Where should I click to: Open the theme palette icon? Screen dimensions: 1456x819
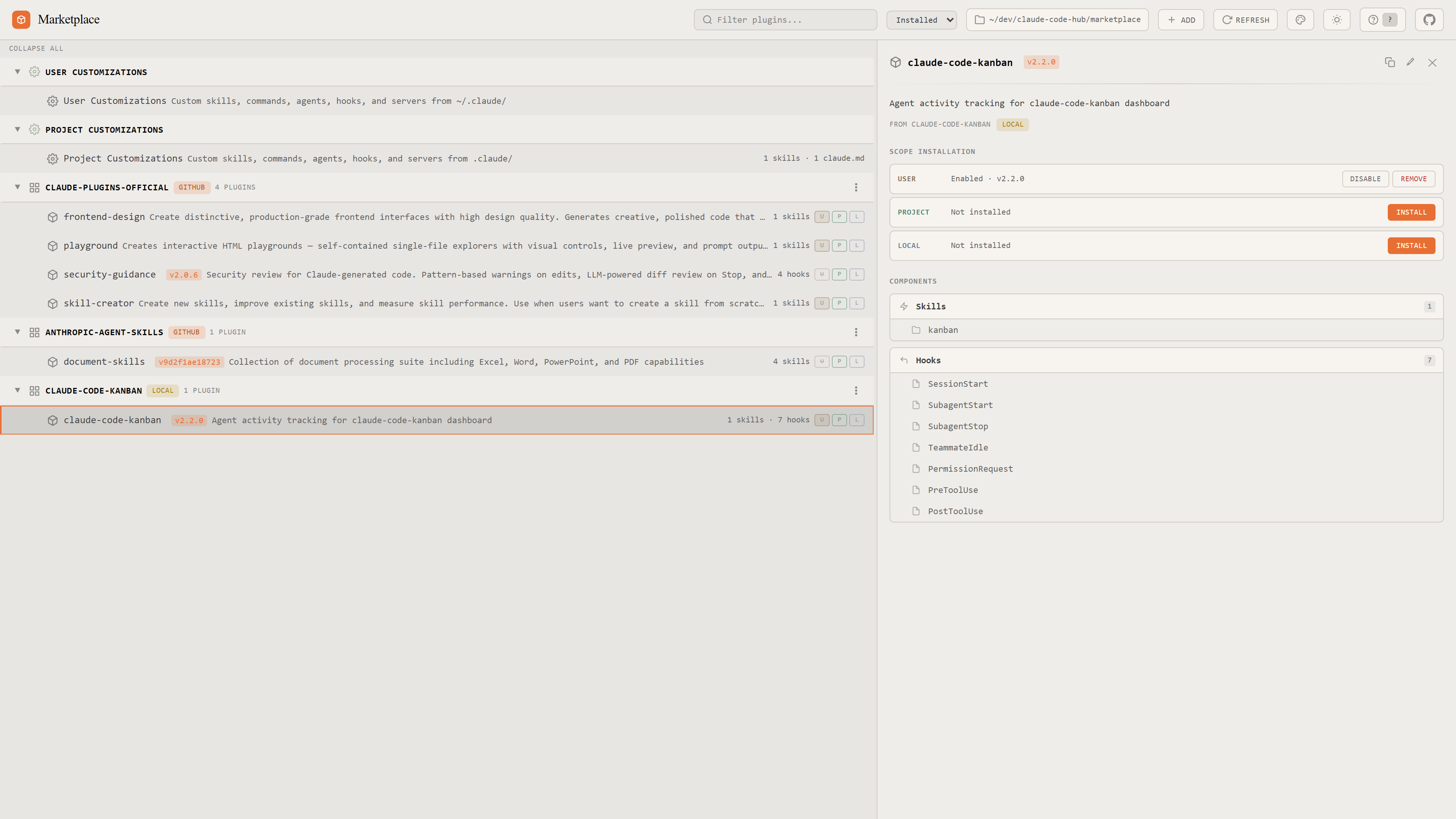[1300, 20]
